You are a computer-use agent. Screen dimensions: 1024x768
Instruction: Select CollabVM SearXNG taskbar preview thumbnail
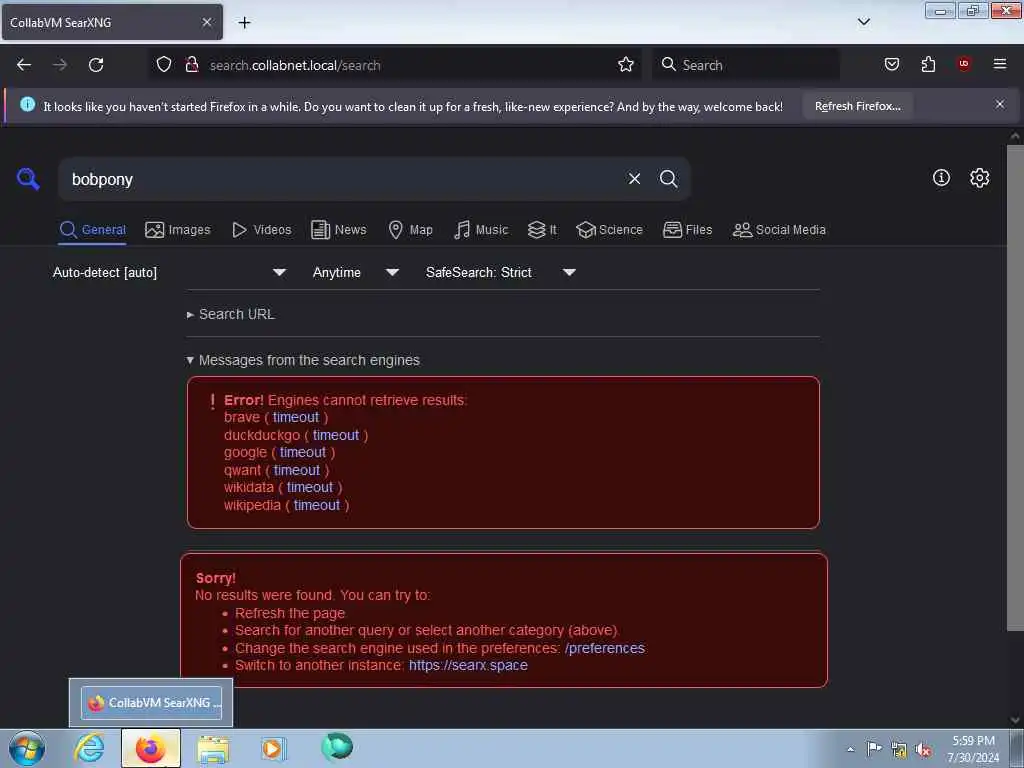pyautogui.click(x=152, y=703)
